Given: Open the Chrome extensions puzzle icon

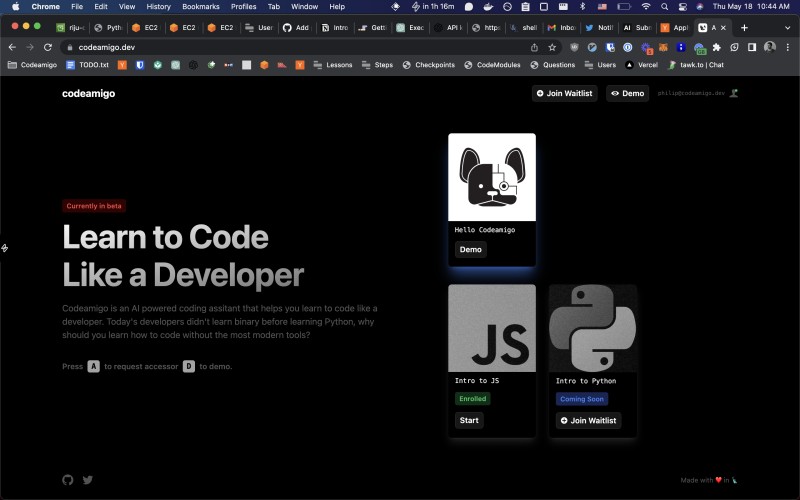Looking at the screenshot, I should pyautogui.click(x=716, y=47).
